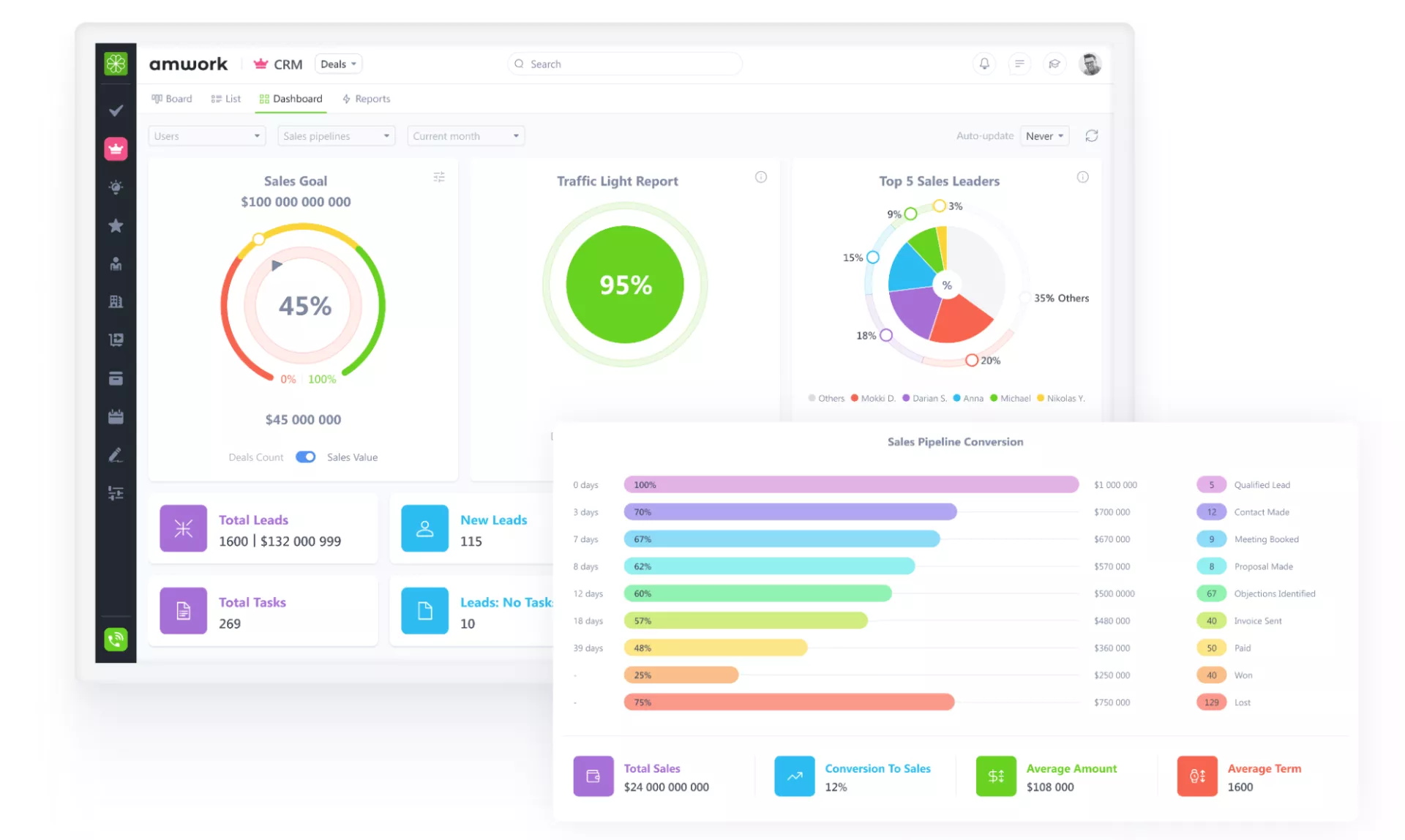Toggle Deals Count / Sales Value switch

305,457
